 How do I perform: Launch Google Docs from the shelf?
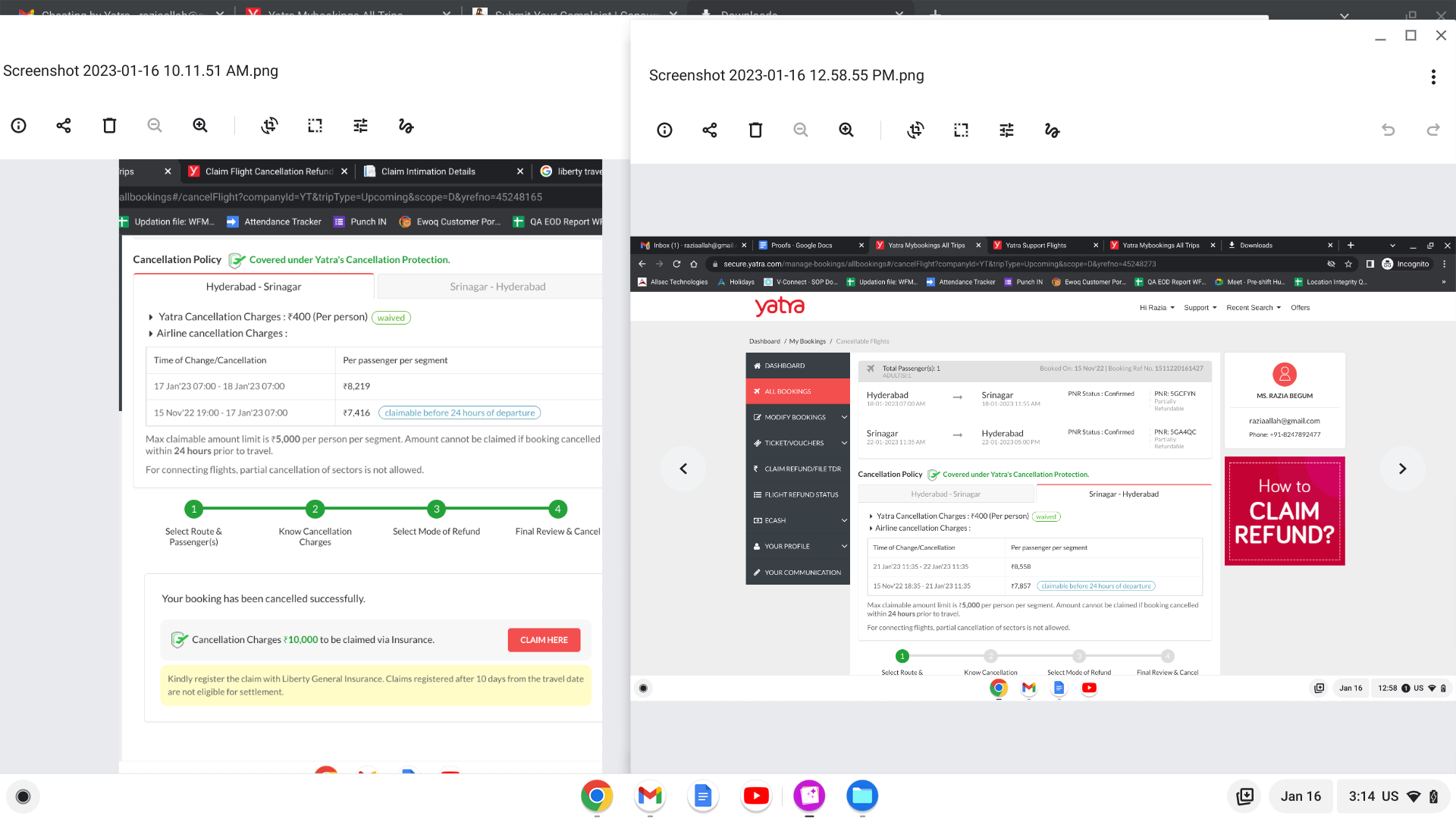point(703,795)
